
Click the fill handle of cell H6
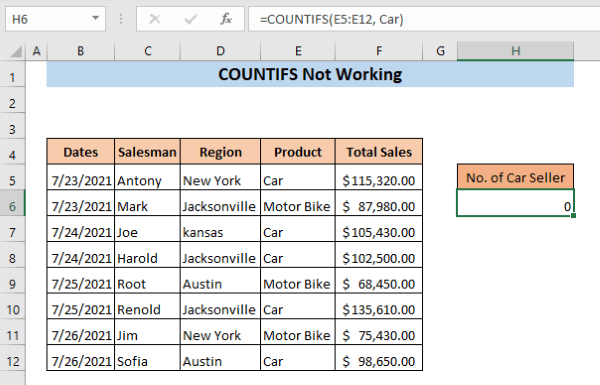[573, 216]
